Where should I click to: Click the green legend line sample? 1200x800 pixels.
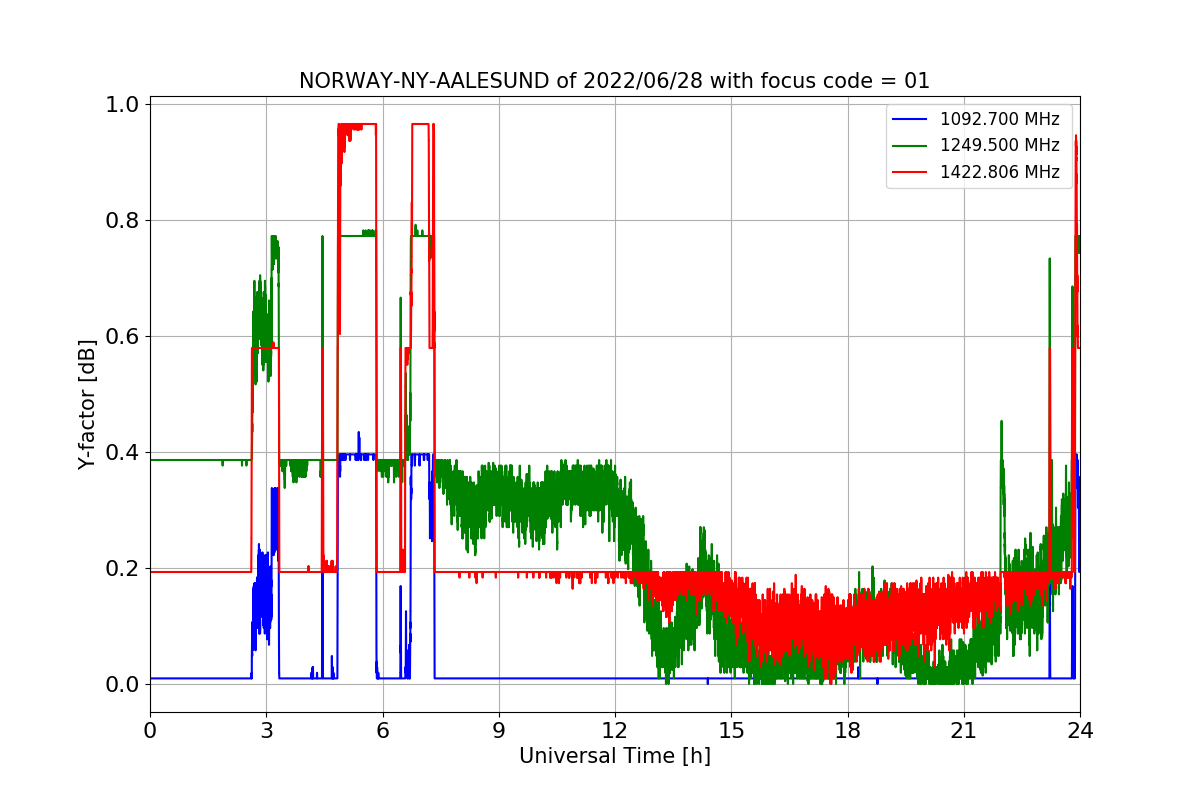point(909,146)
